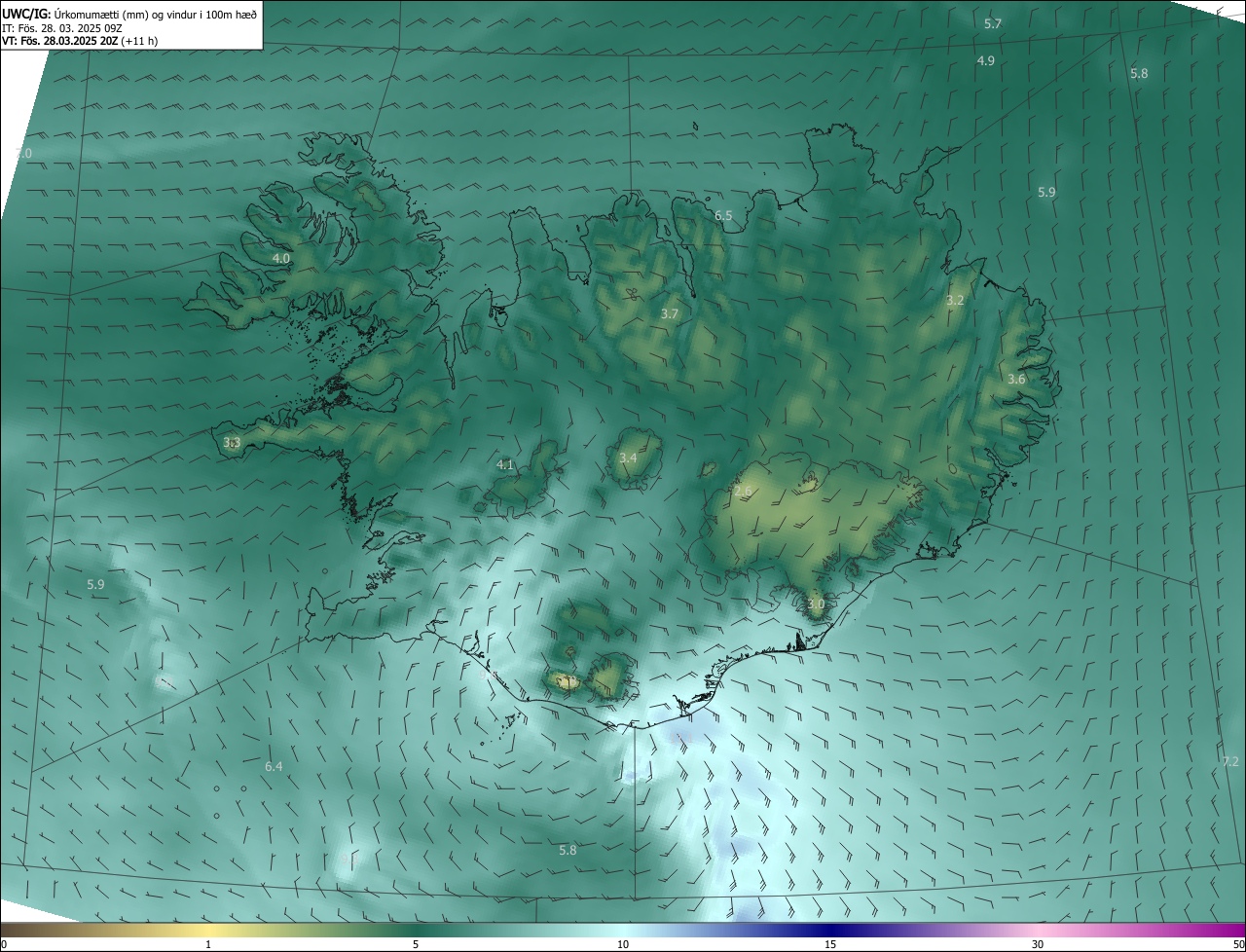The image size is (1246, 952).
Task: Click the 3.4 value on the glacier
Action: click(628, 458)
